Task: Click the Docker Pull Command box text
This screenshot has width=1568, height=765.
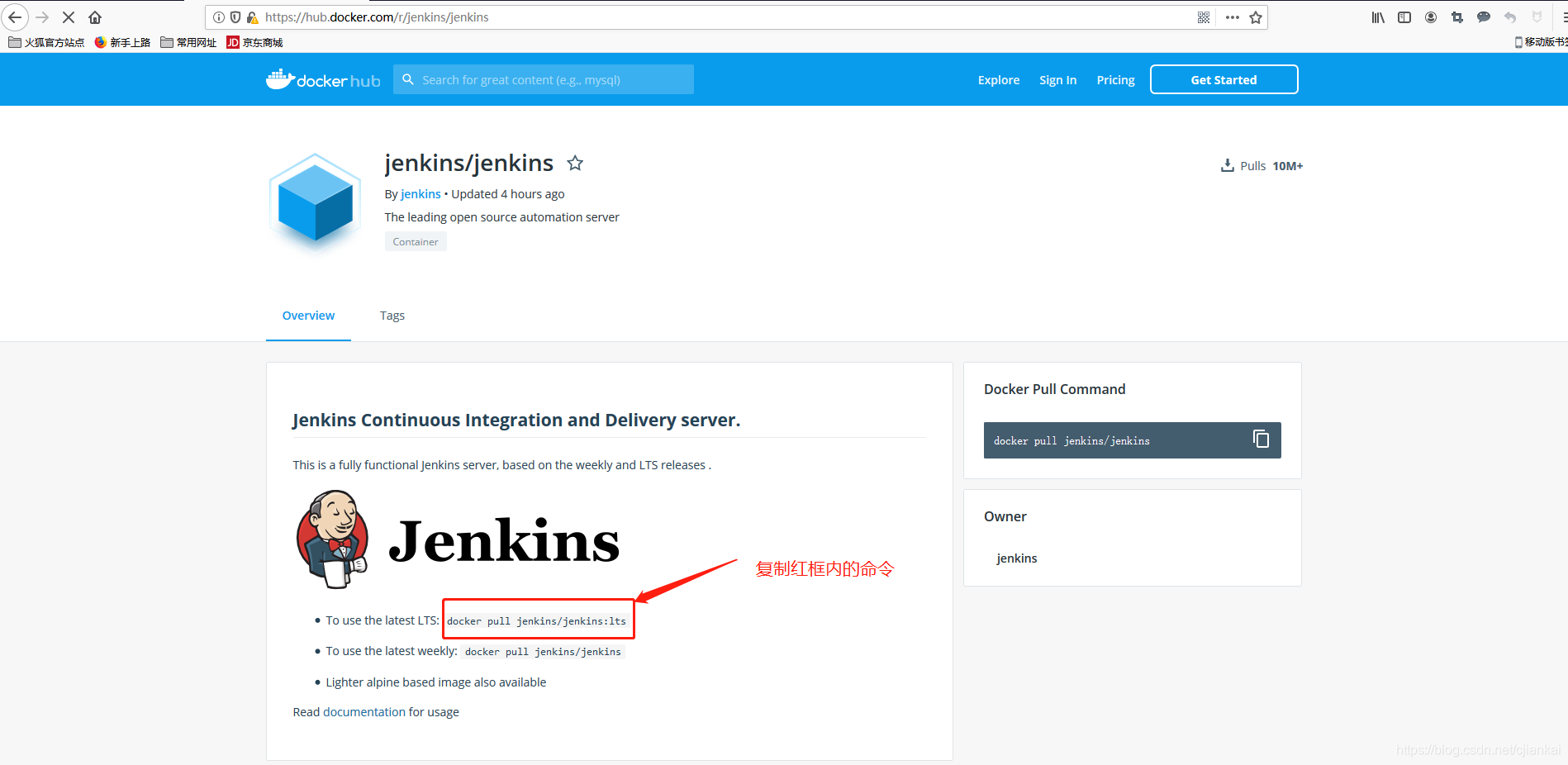Action: tap(1071, 441)
